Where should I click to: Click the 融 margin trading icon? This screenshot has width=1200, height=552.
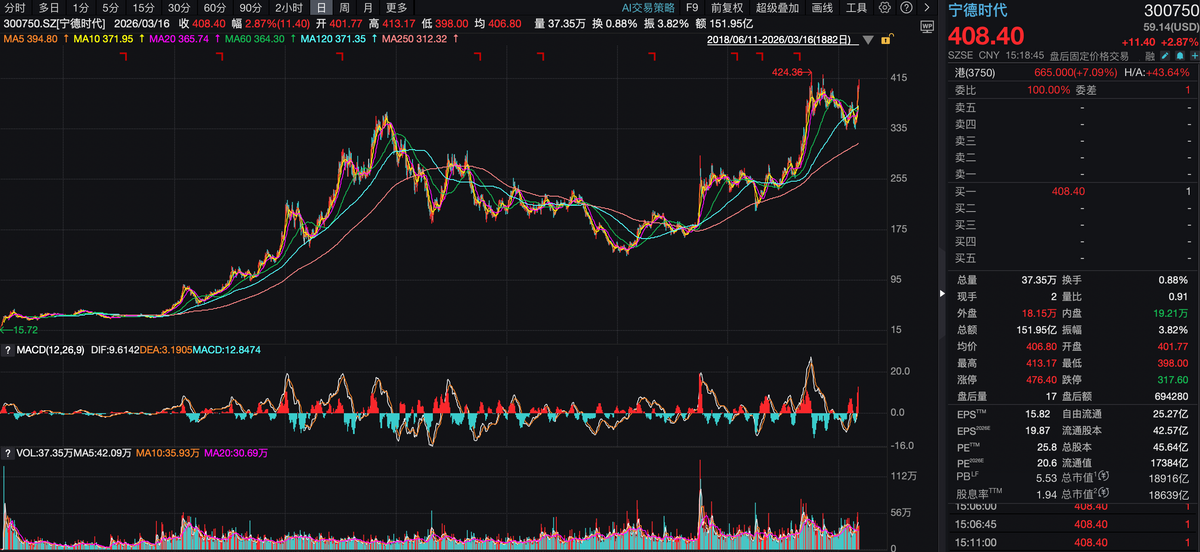(x=1149, y=56)
